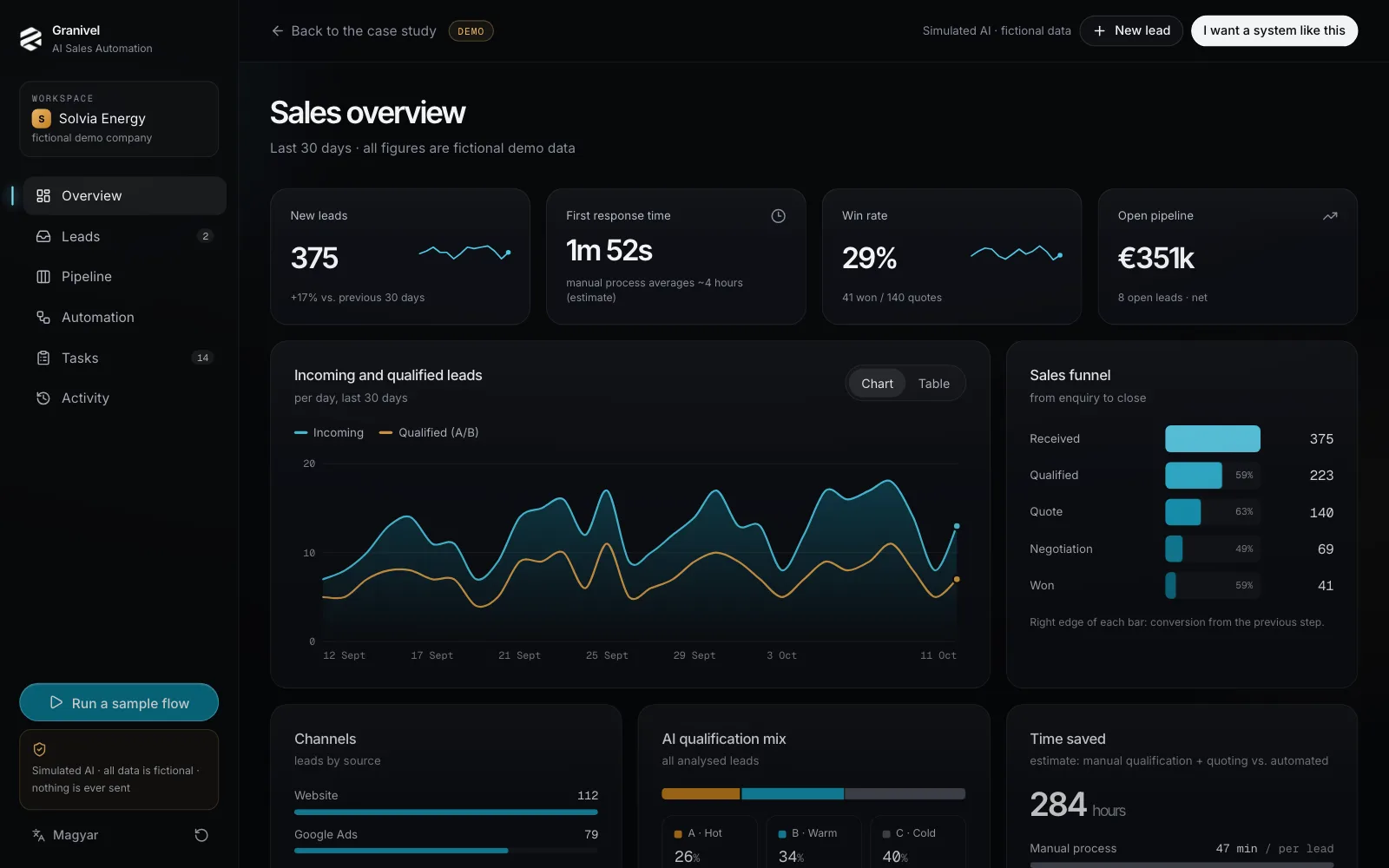The image size is (1389, 868).
Task: Click the clock icon in First response time card
Action: point(778,216)
